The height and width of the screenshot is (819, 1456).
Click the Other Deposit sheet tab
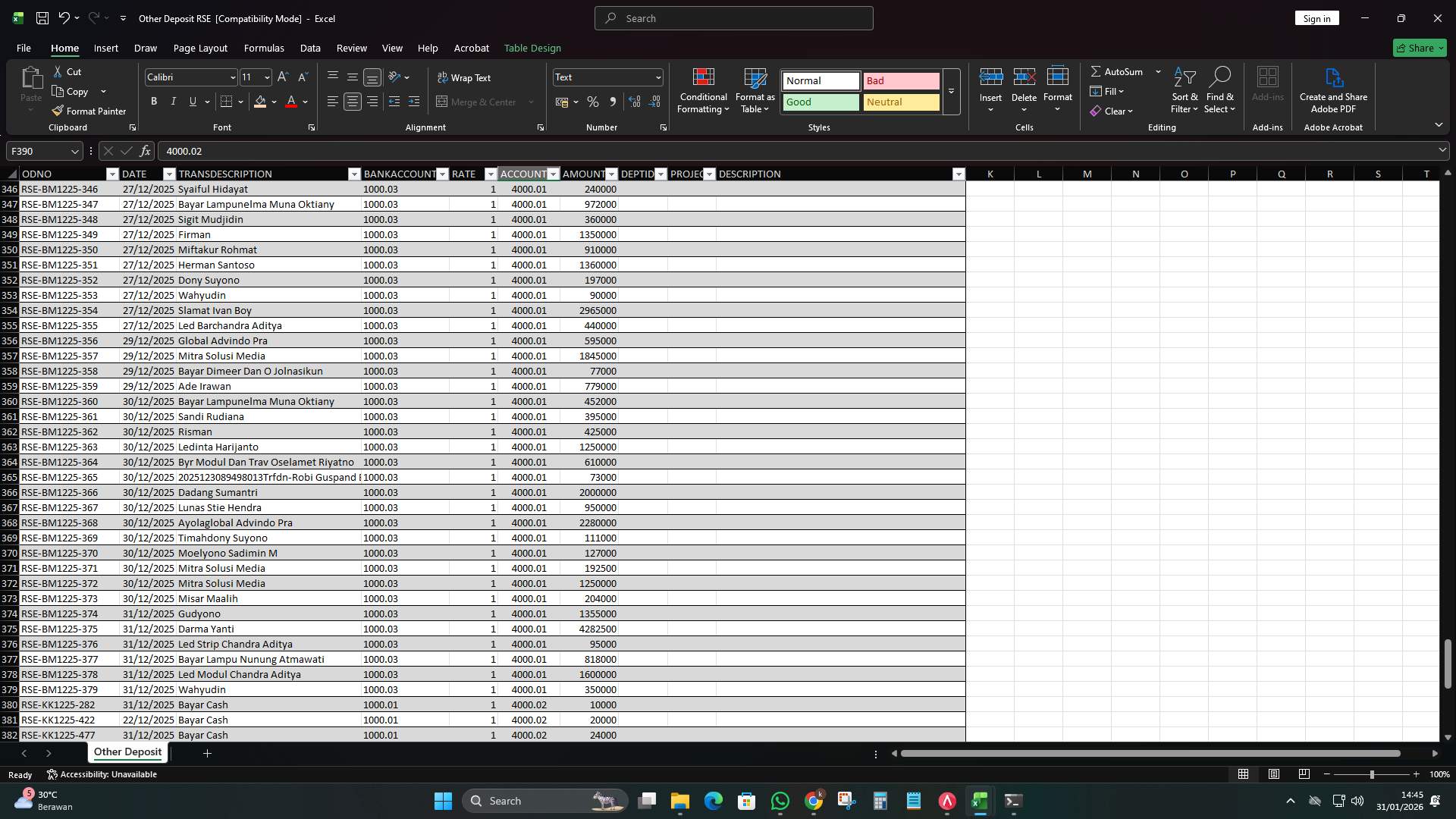pos(127,752)
